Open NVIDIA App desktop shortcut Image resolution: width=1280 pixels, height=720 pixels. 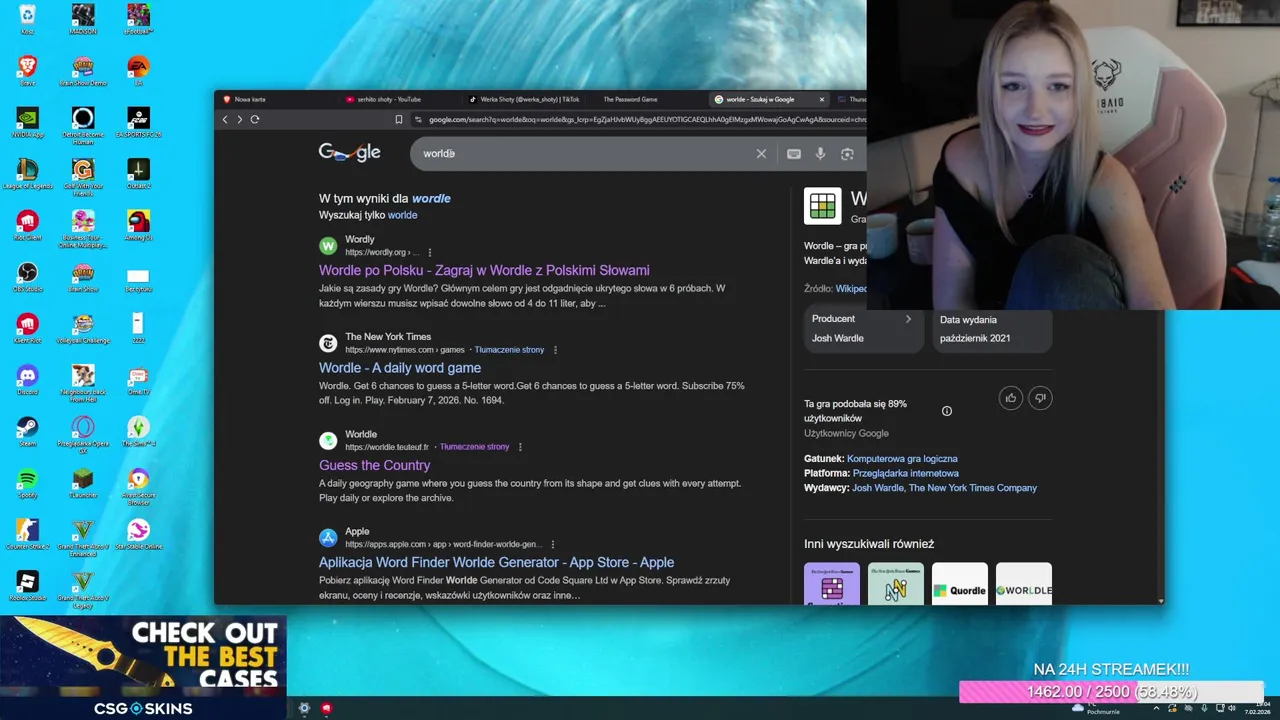[x=27, y=122]
